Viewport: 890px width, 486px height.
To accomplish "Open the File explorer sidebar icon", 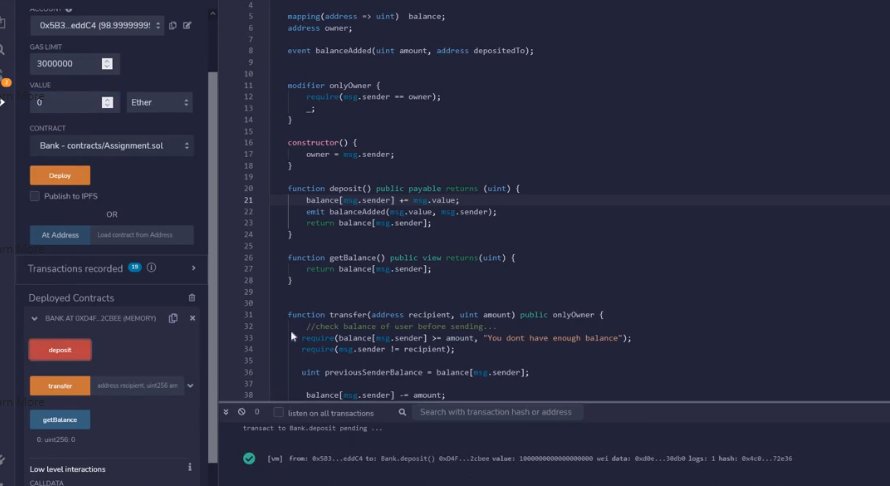I will point(2,23).
